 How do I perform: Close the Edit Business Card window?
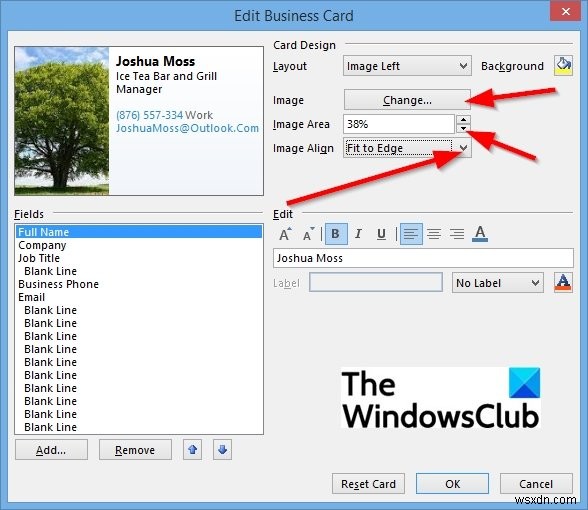(x=566, y=11)
